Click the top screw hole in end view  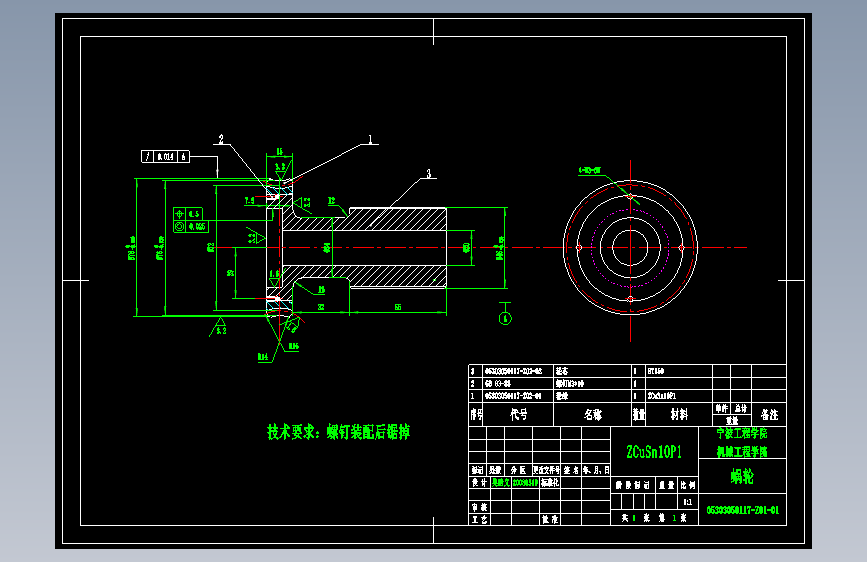pyautogui.click(x=630, y=196)
